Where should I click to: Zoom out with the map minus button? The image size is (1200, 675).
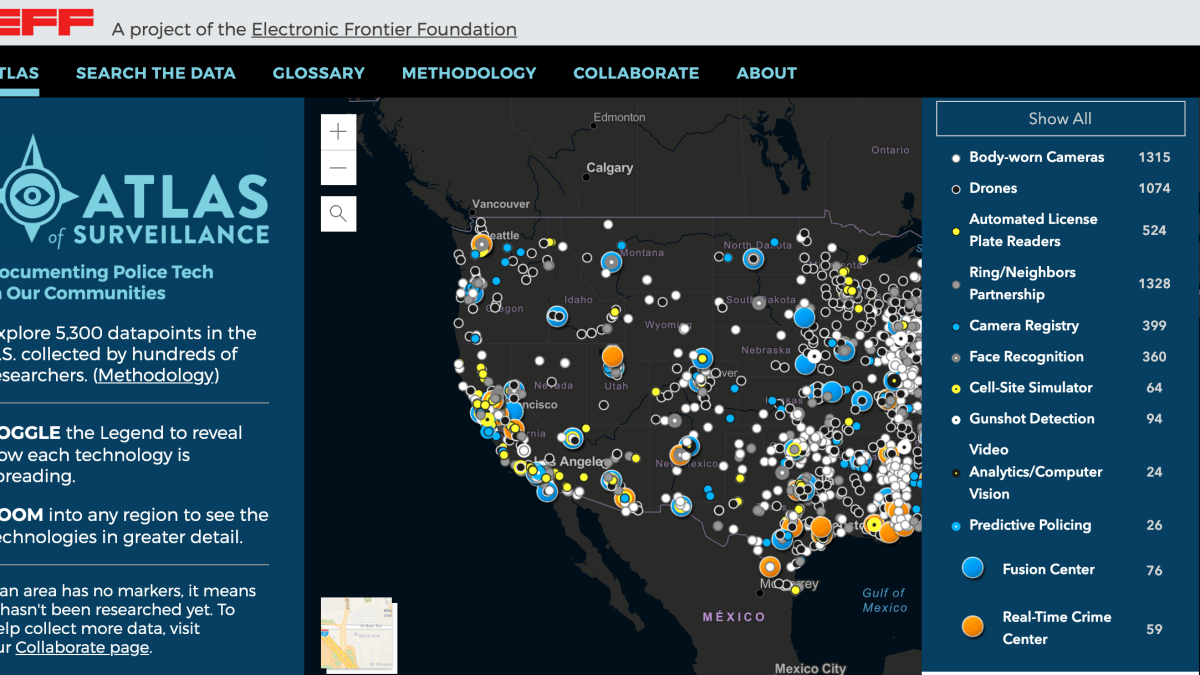[x=338, y=167]
